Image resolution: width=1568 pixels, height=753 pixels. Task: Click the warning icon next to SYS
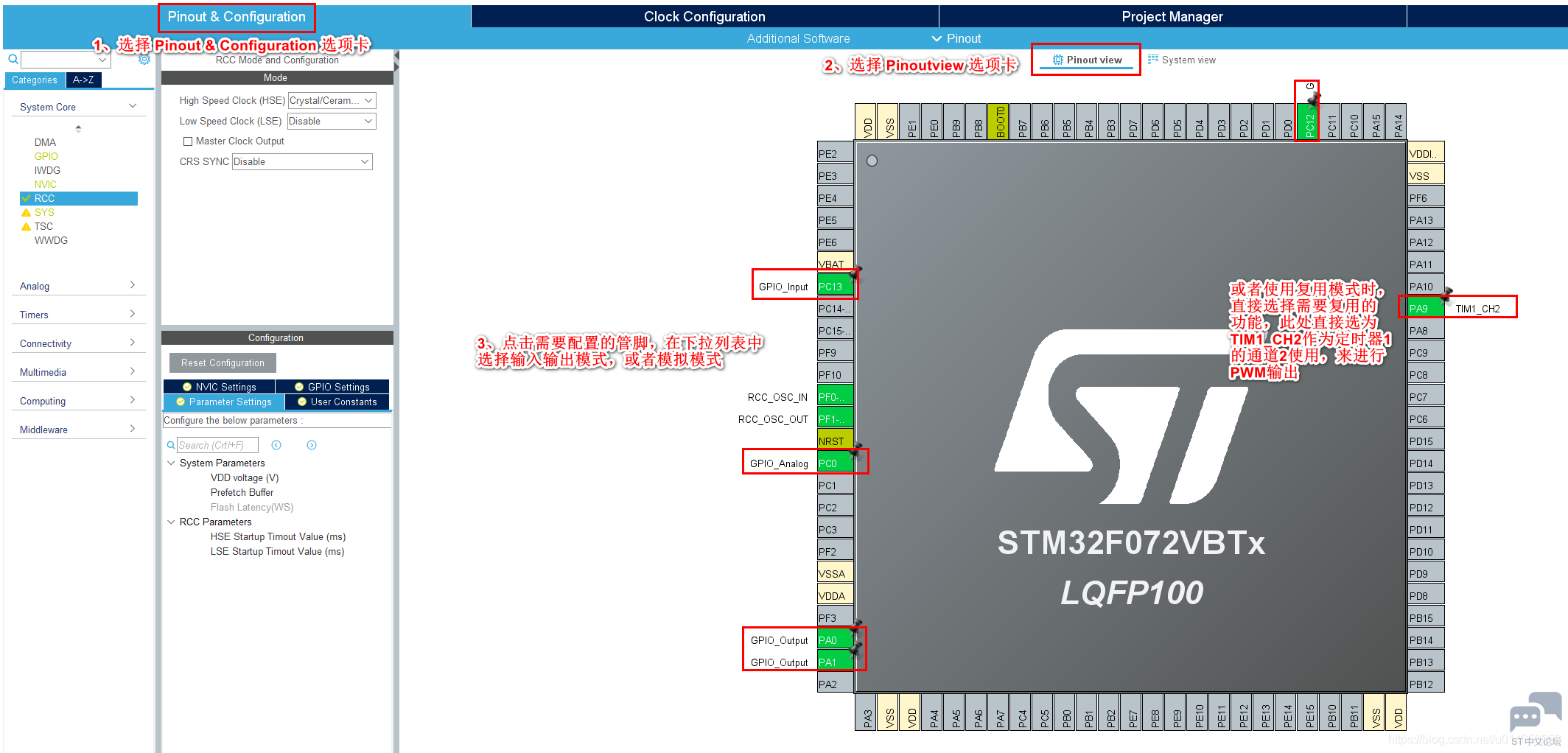point(26,212)
